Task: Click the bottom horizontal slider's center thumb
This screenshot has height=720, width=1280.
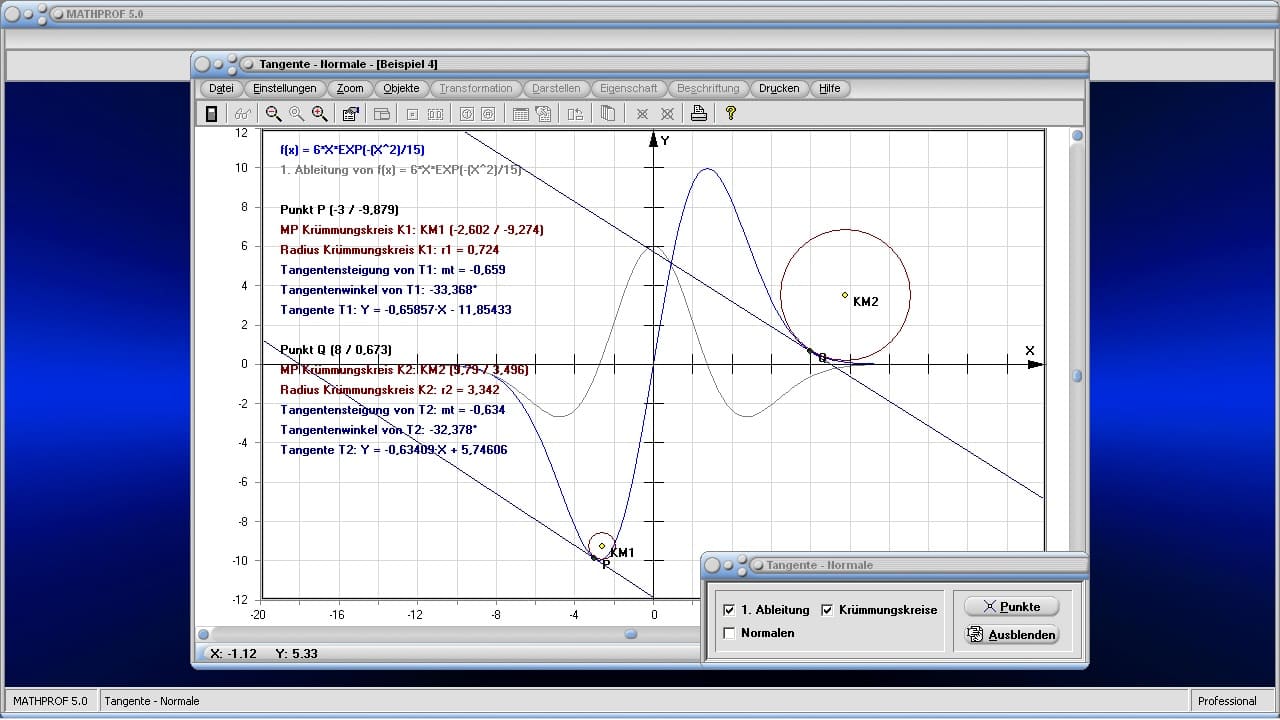Action: click(631, 634)
